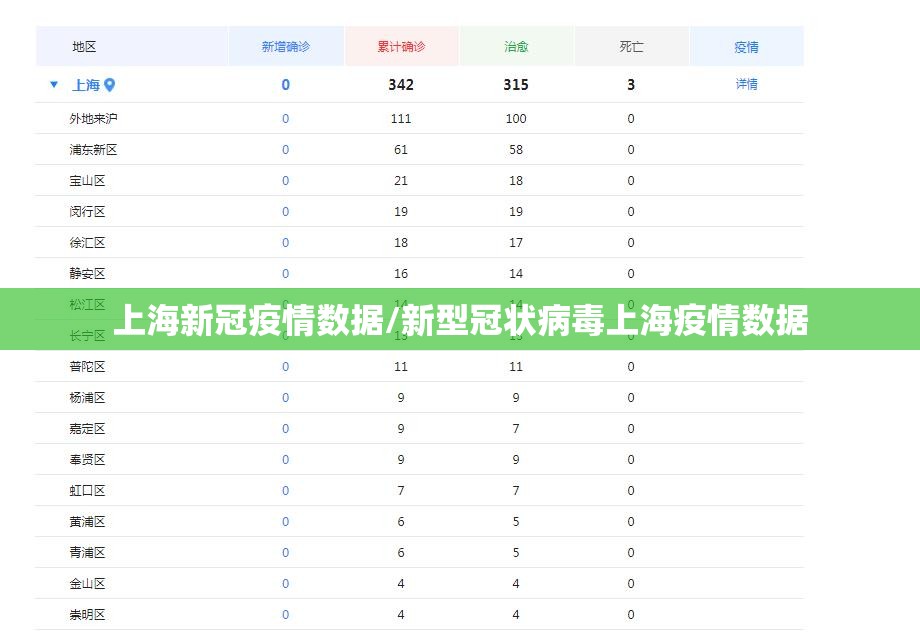Click the 上海 region name
Image resolution: width=920 pixels, height=639 pixels.
(86, 85)
